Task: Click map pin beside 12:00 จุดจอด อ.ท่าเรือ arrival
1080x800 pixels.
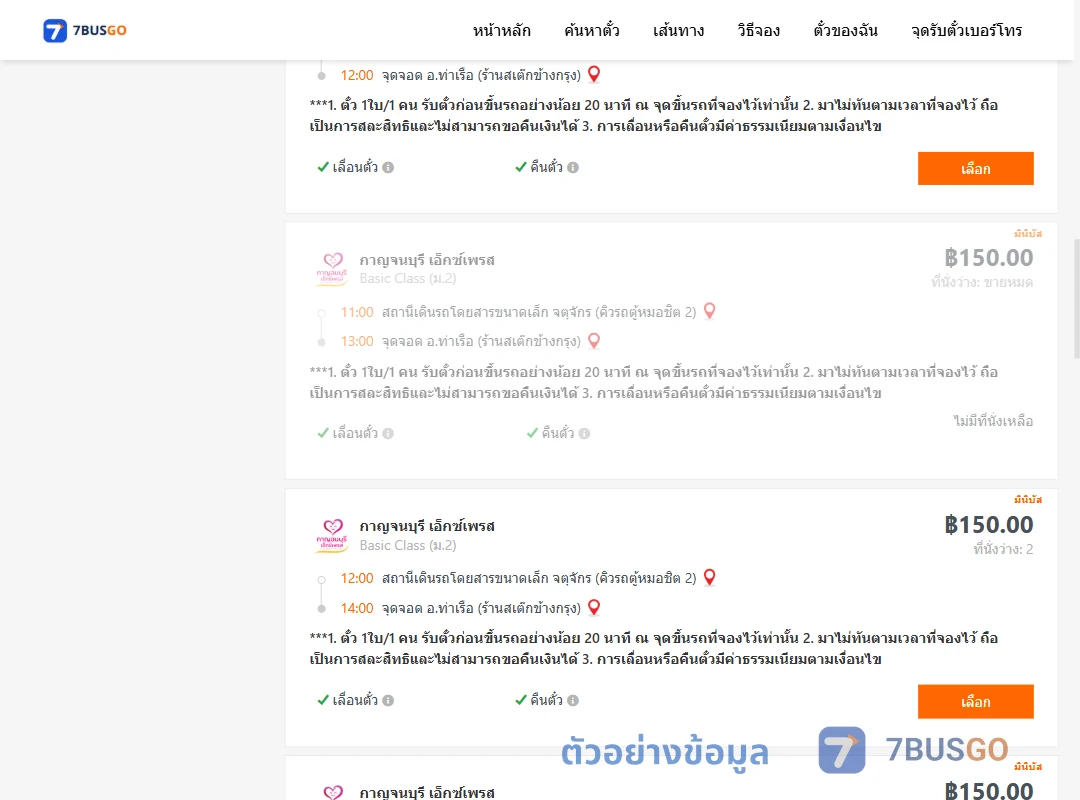Action: (594, 74)
